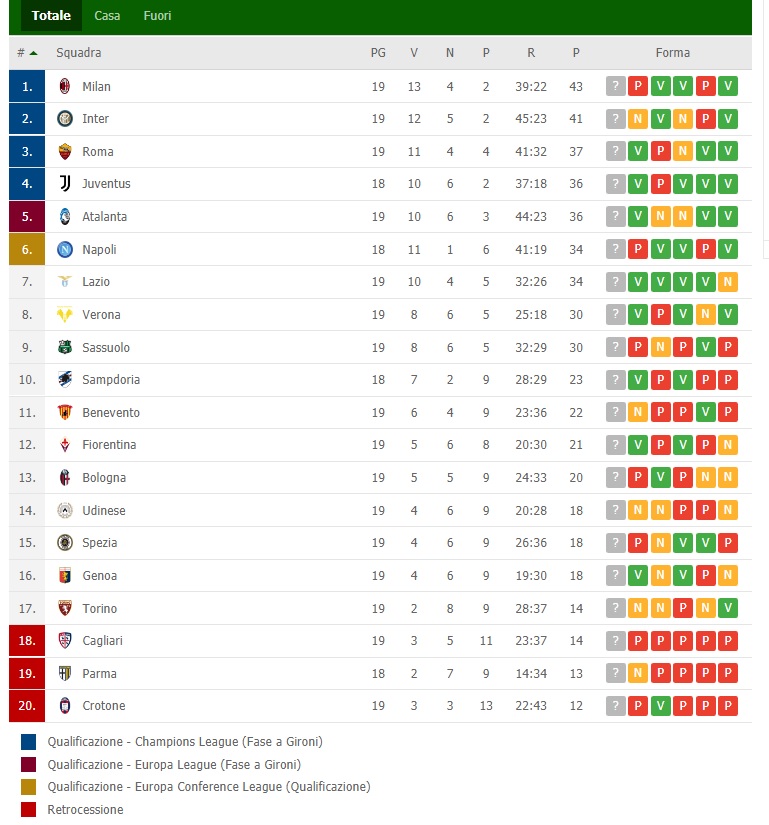The height and width of the screenshot is (825, 769).
Task: Select the Totale tab
Action: coord(51,16)
